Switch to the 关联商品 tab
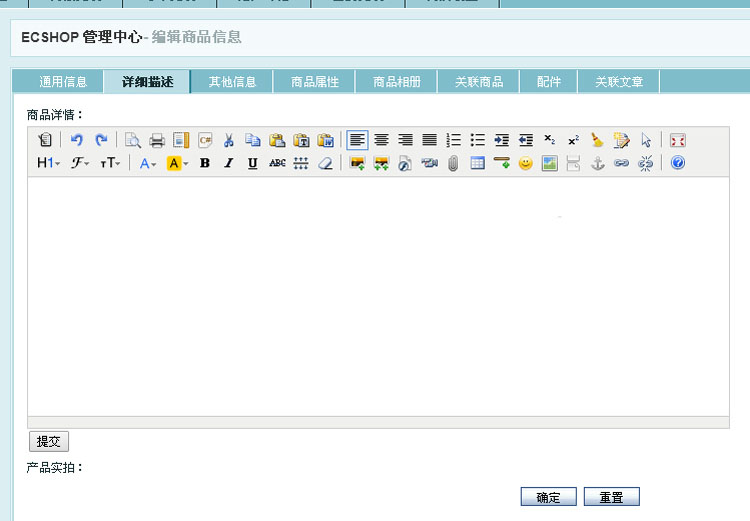Viewport: 750px width, 521px height. (479, 82)
